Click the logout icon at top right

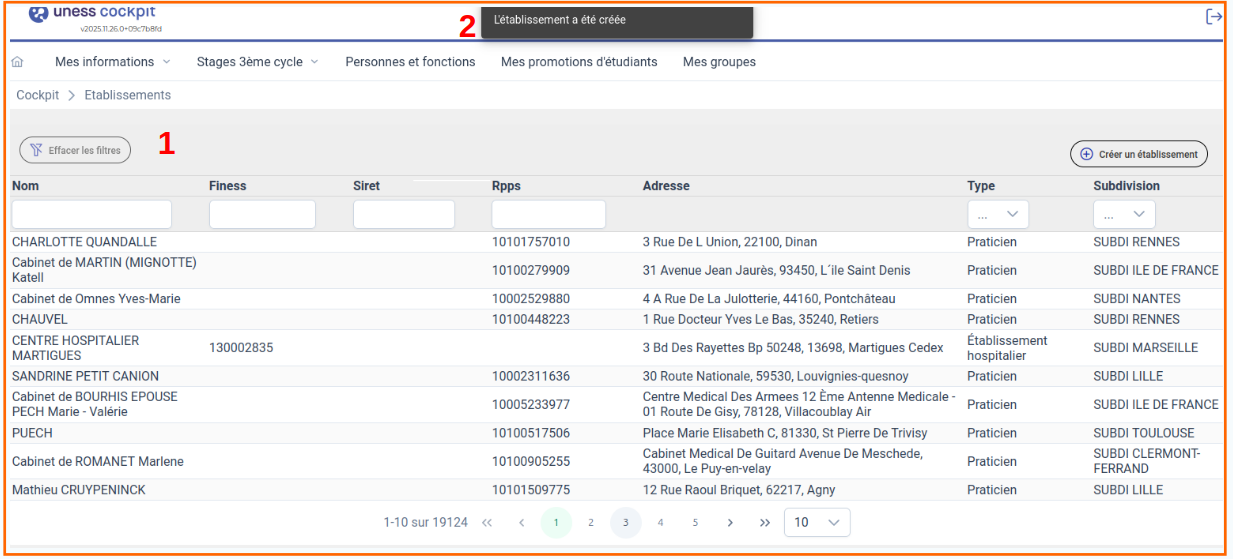pyautogui.click(x=1213, y=16)
